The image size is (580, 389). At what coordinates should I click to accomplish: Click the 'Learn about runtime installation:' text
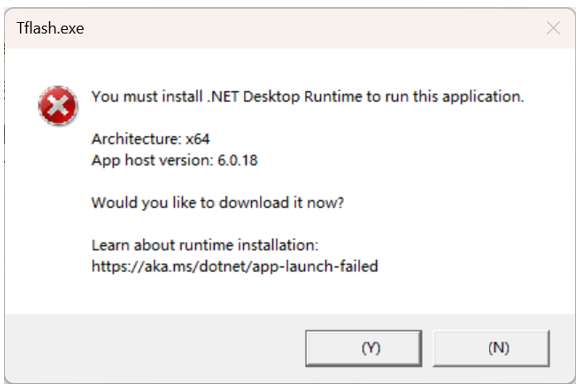[x=205, y=245]
